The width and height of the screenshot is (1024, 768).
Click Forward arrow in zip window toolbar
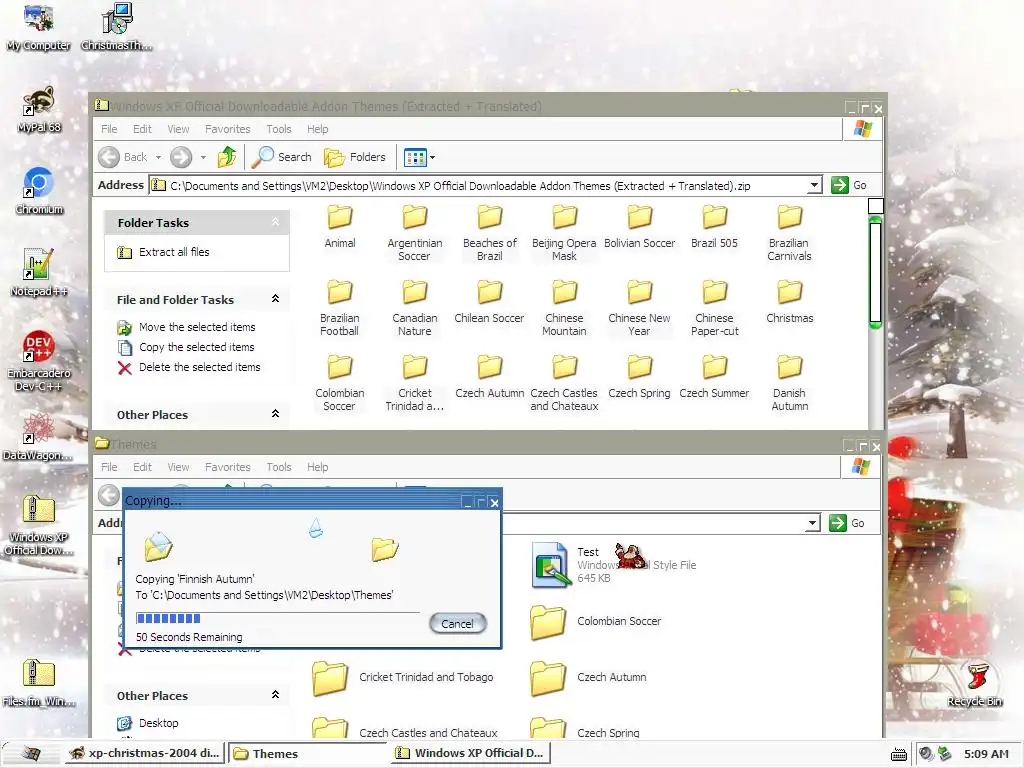pos(181,157)
